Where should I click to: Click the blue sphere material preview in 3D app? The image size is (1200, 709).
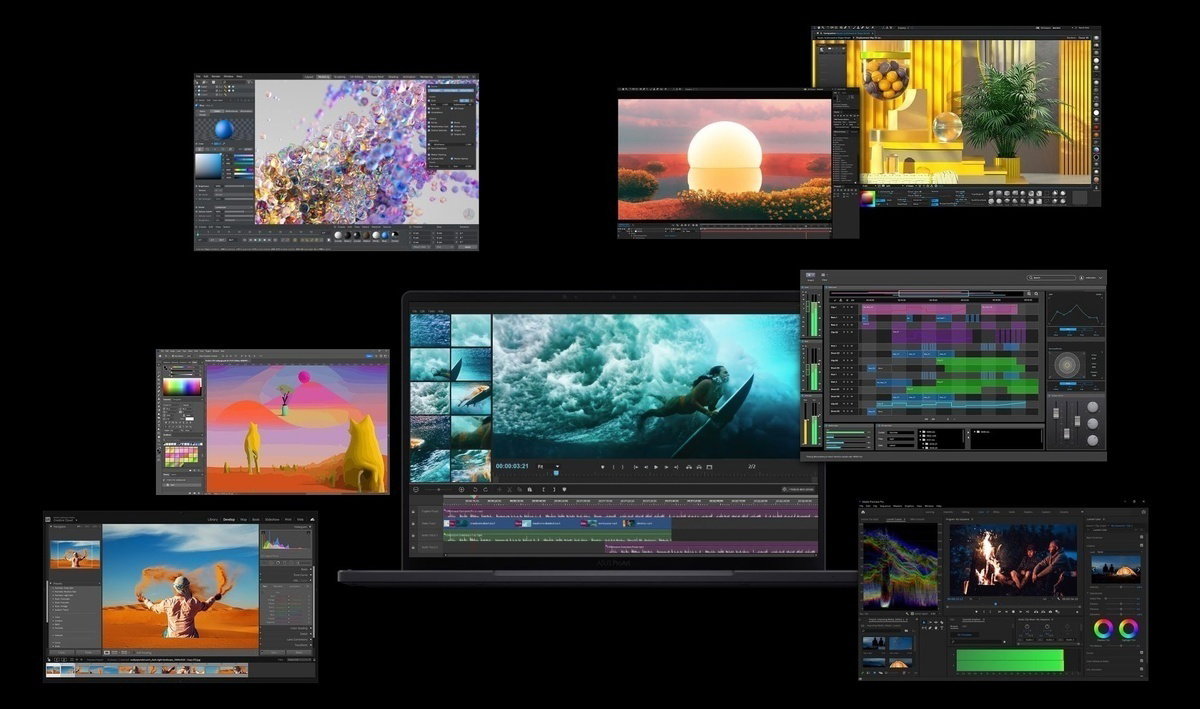click(224, 129)
